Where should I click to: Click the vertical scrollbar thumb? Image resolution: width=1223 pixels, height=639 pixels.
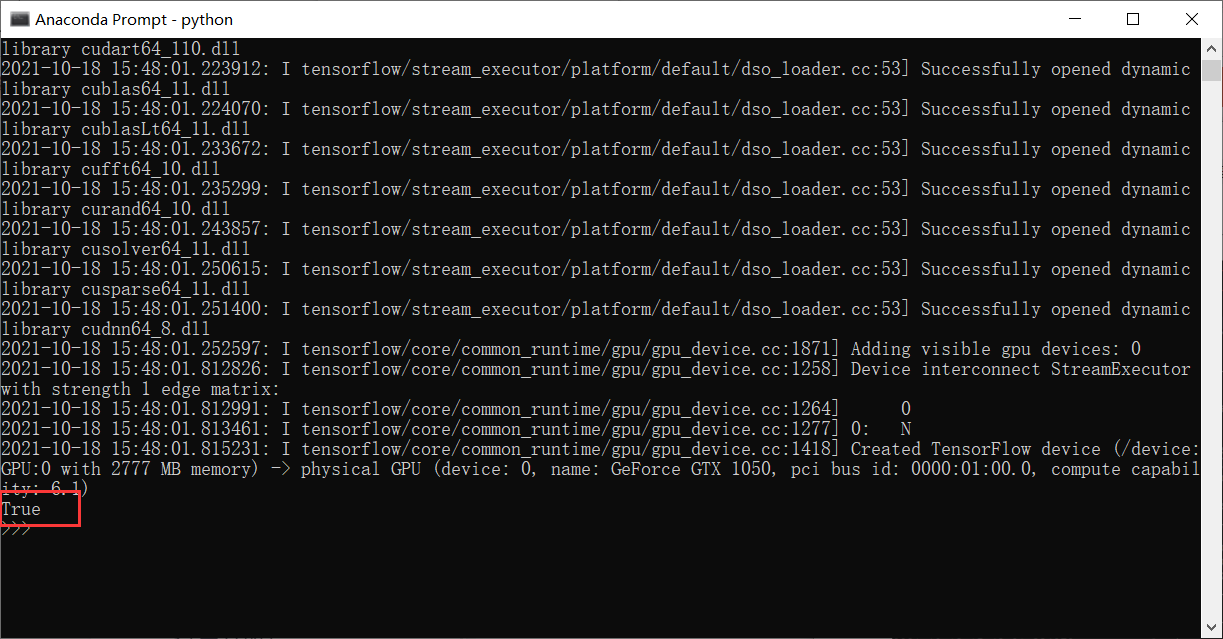1211,70
